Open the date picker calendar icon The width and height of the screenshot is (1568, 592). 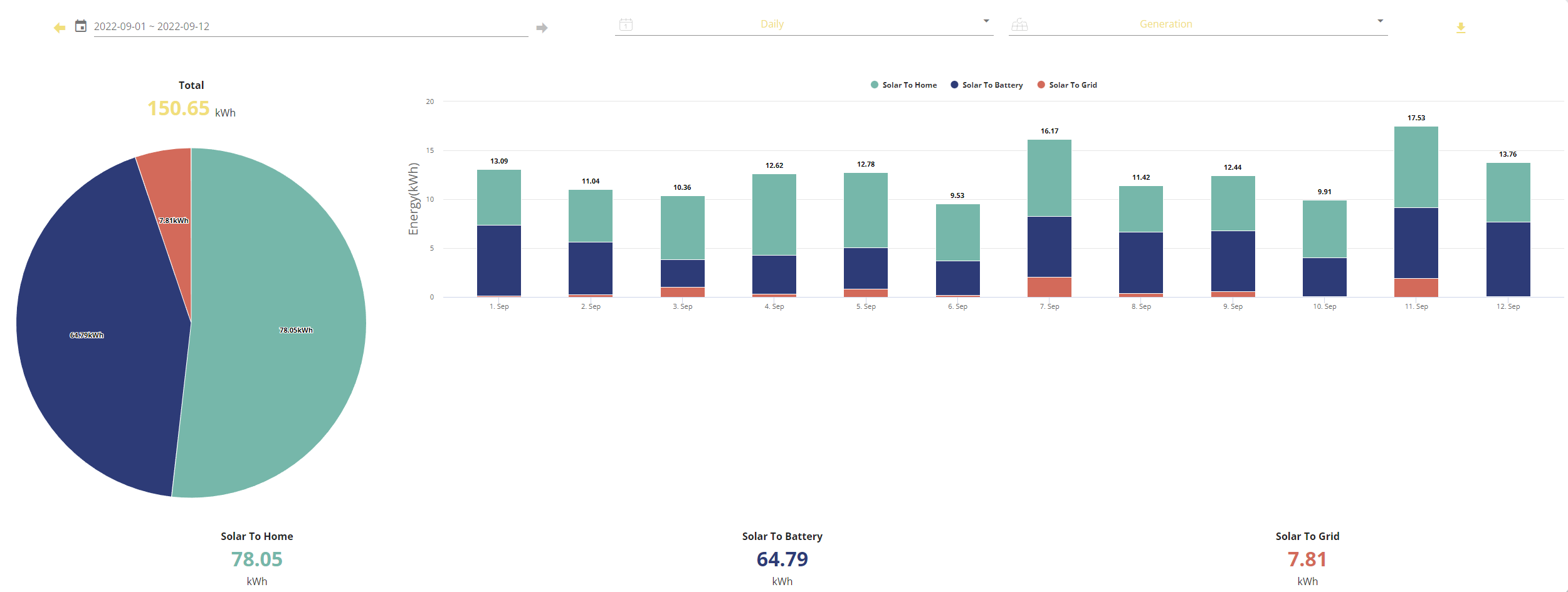pos(81,26)
